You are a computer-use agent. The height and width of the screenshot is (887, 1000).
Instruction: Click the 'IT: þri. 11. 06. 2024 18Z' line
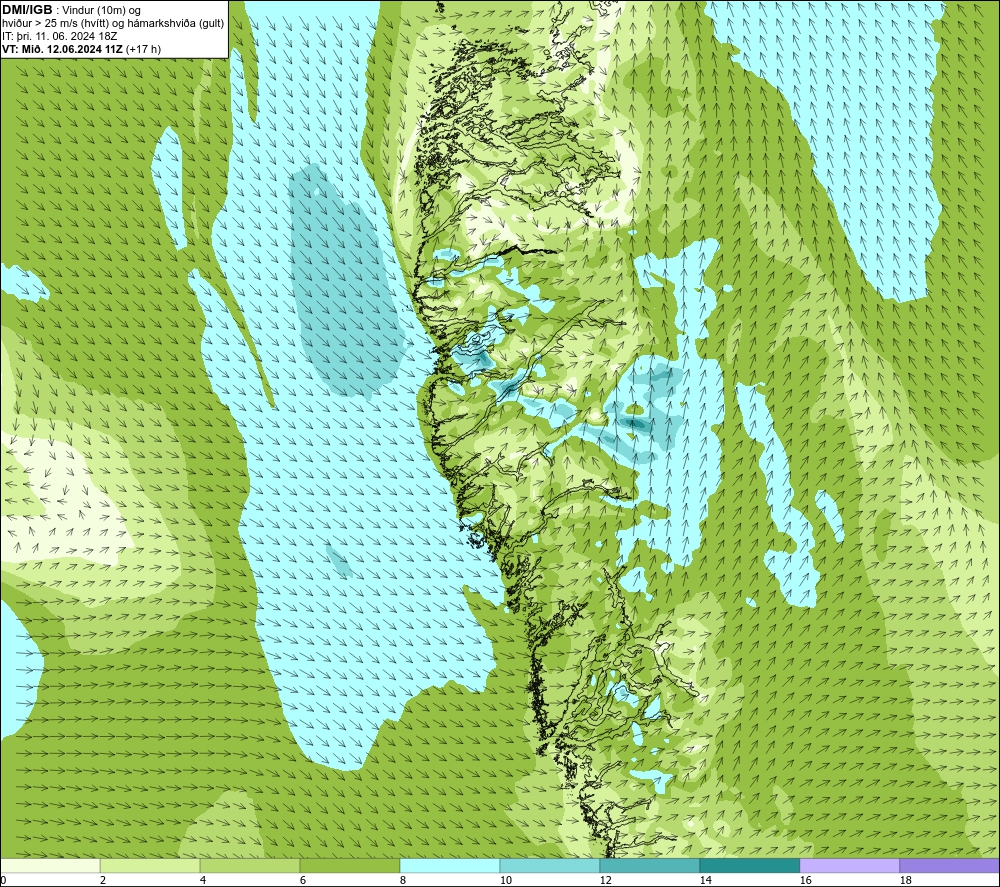[60, 36]
